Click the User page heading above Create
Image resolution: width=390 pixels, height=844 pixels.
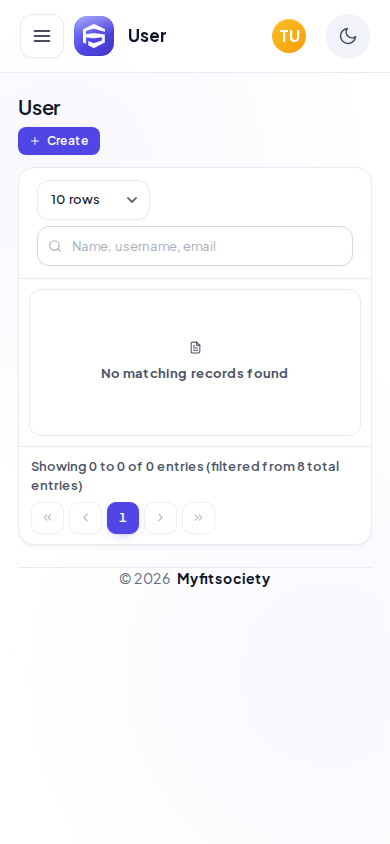(39, 108)
